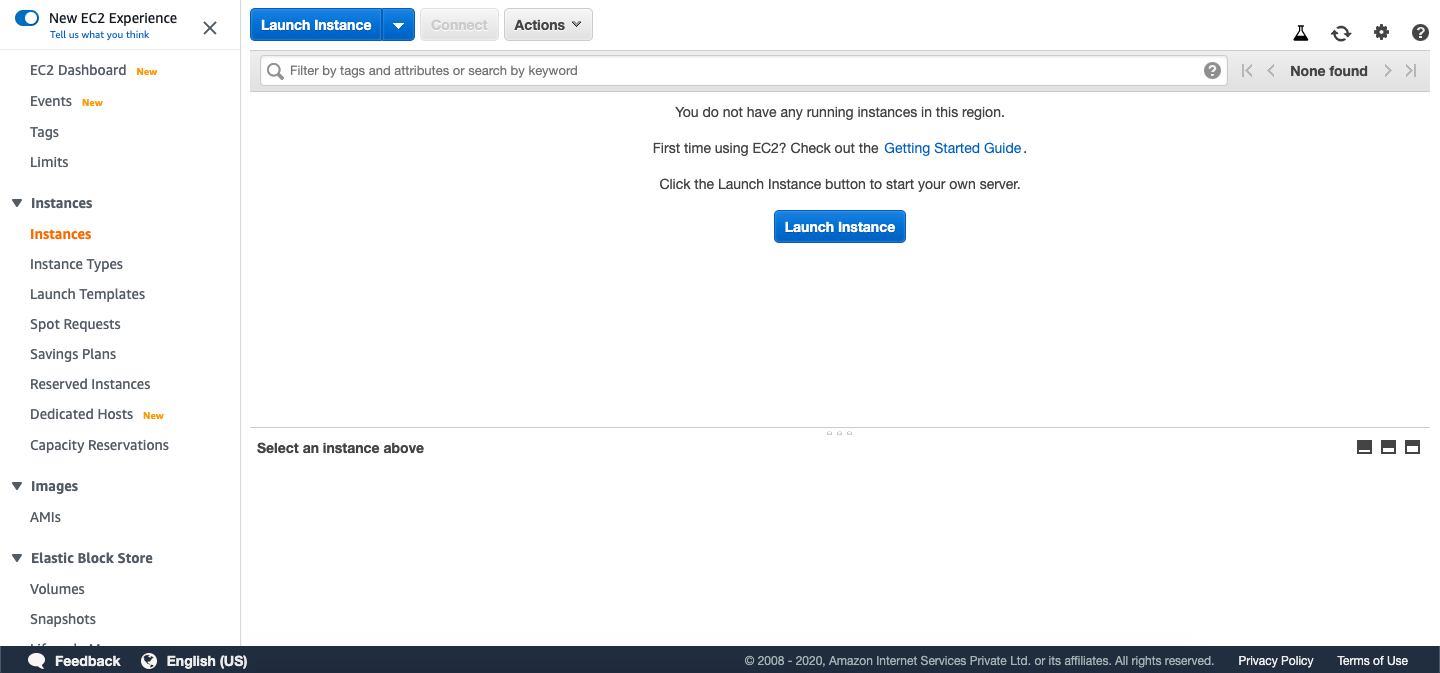Go to first page of results
The width and height of the screenshot is (1440, 673).
point(1247,71)
